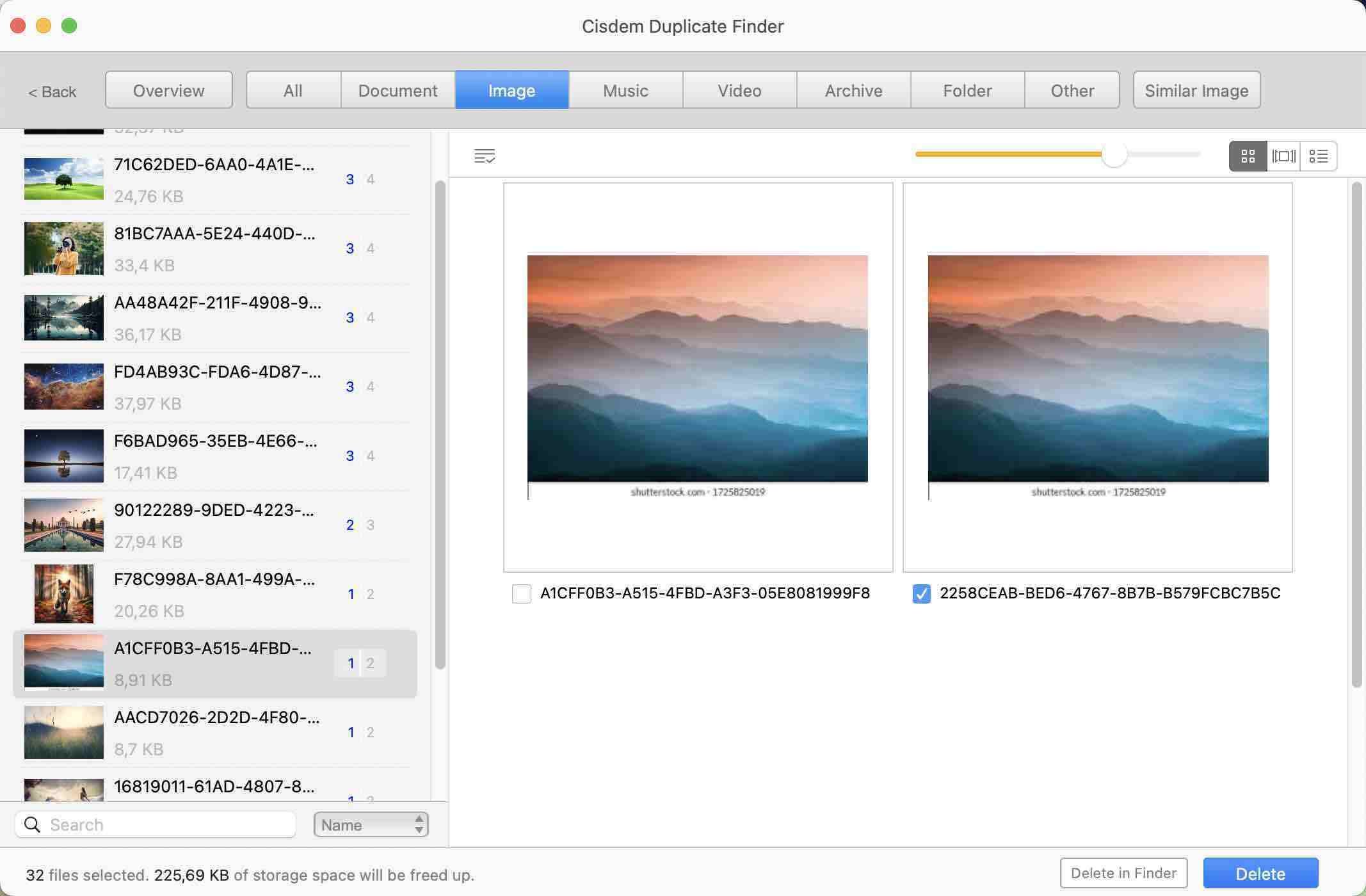Switch to Music tab

tap(625, 89)
